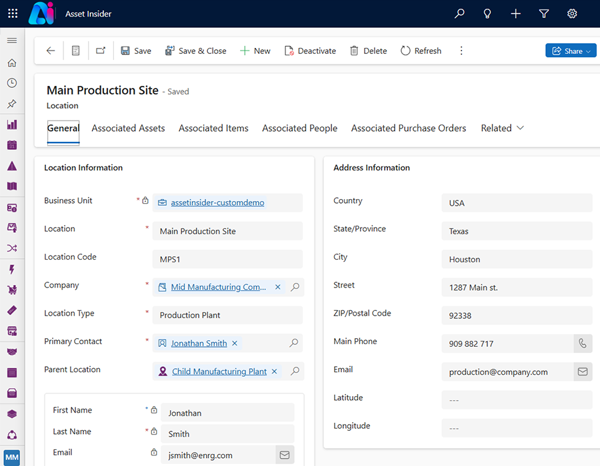The width and height of the screenshot is (600, 466).
Task: Open the settings gear
Action: pyautogui.click(x=572, y=14)
